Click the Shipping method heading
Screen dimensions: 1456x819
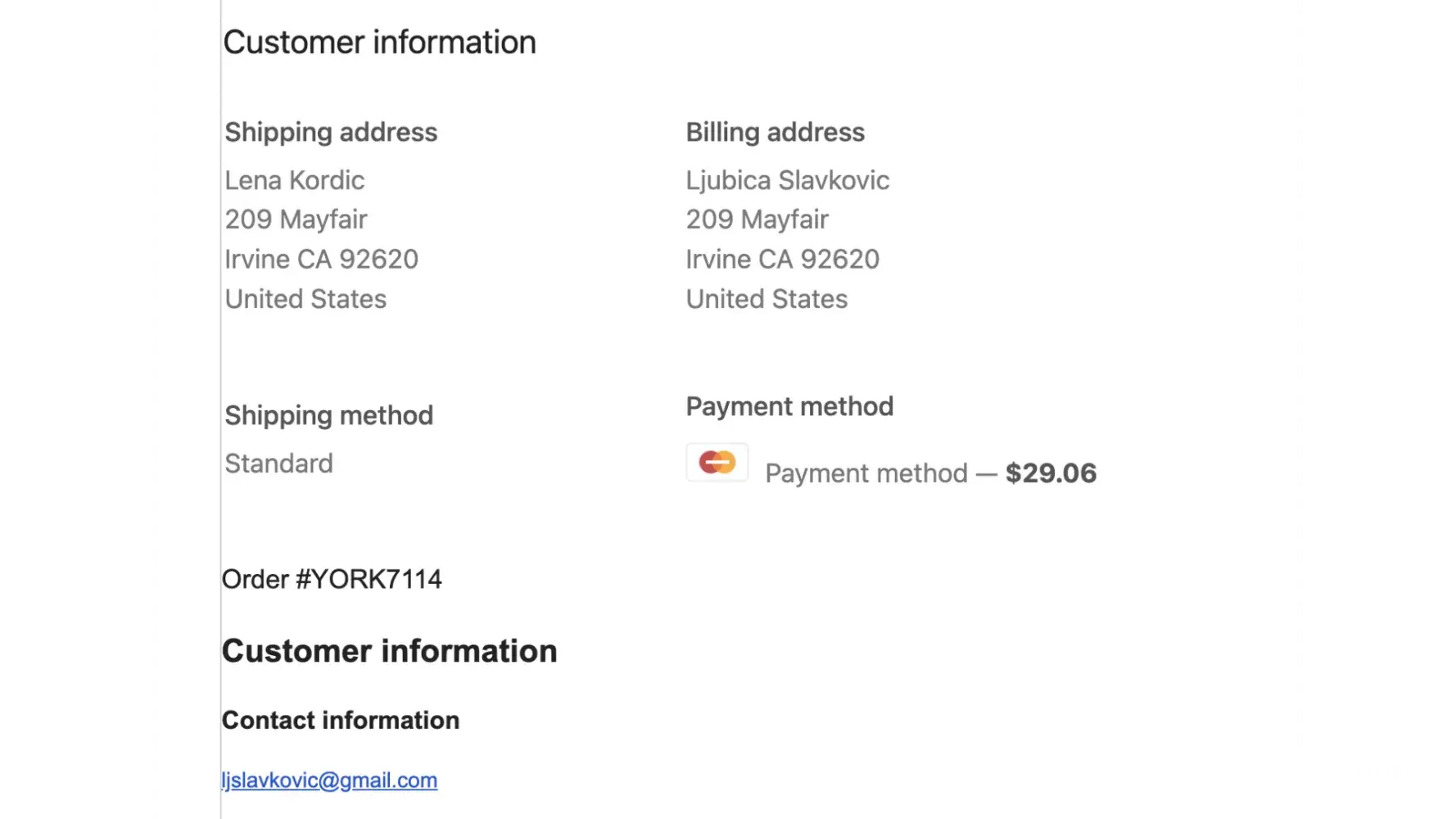coord(328,416)
